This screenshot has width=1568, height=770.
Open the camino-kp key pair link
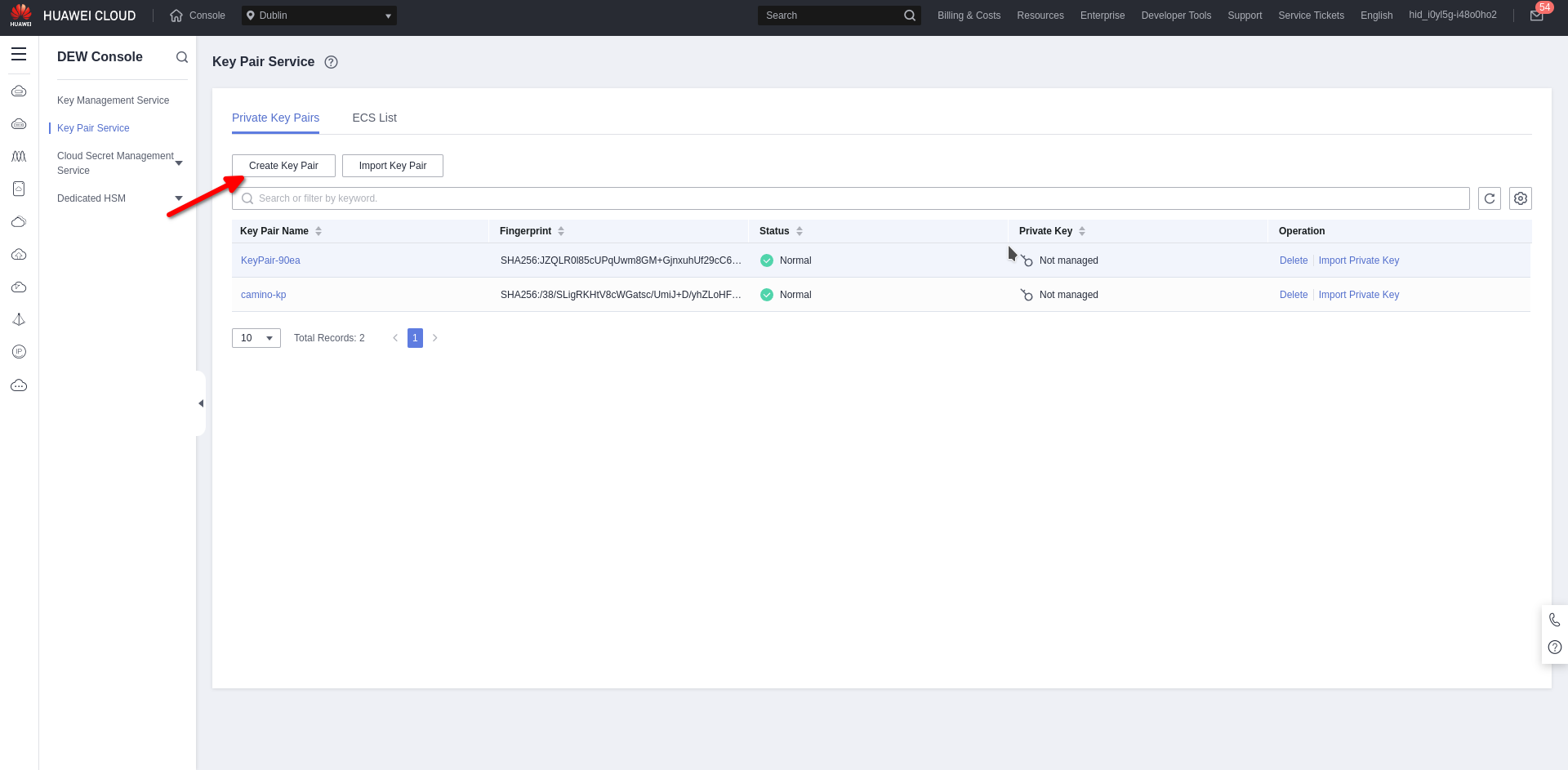pyautogui.click(x=263, y=295)
